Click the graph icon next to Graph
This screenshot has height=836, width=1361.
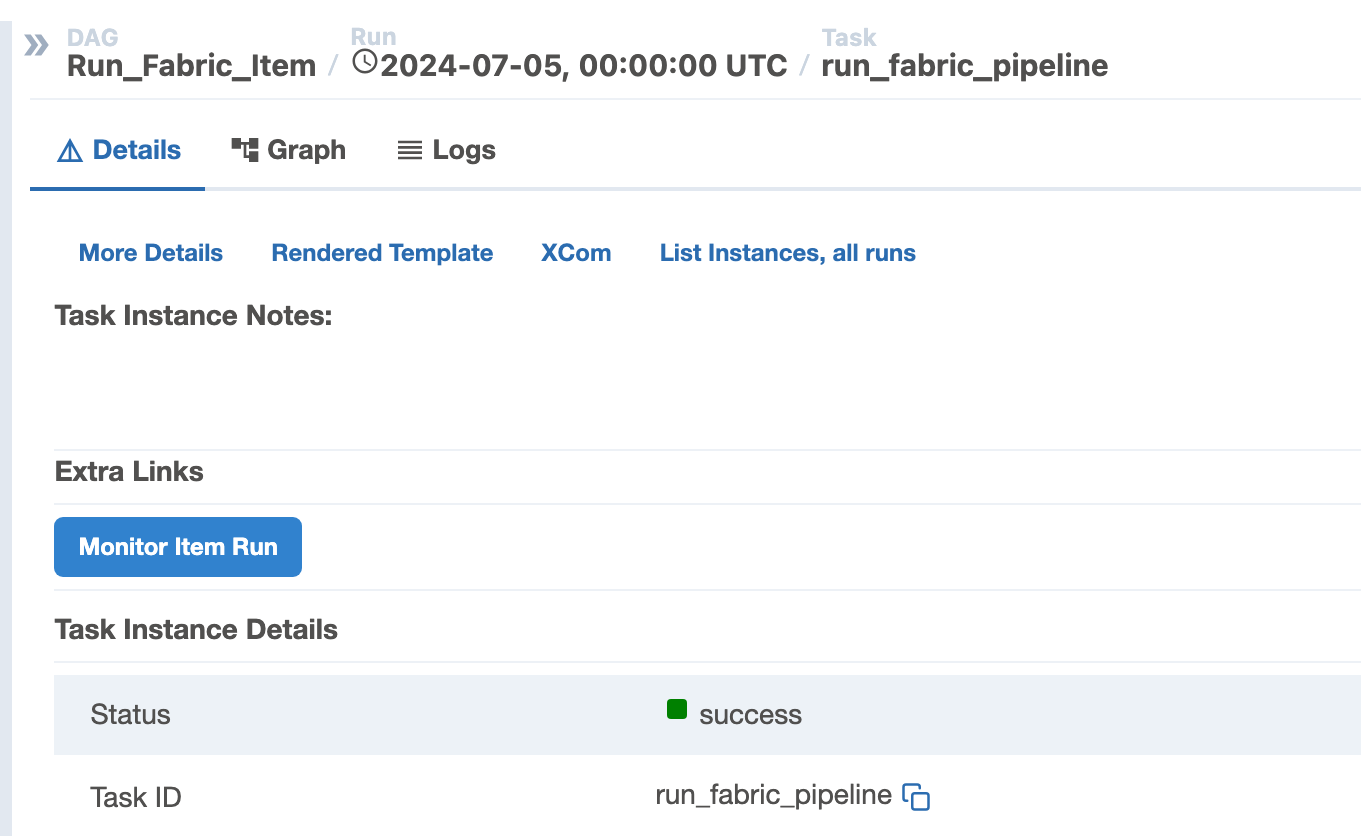point(245,150)
